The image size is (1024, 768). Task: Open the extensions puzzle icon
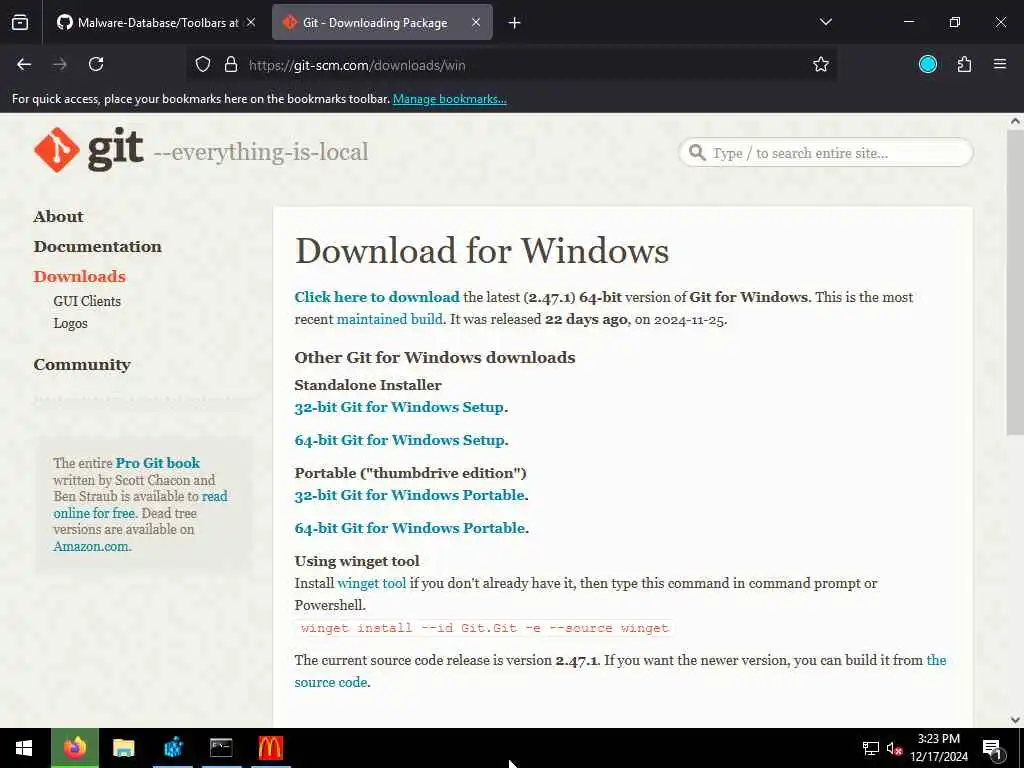(x=964, y=64)
